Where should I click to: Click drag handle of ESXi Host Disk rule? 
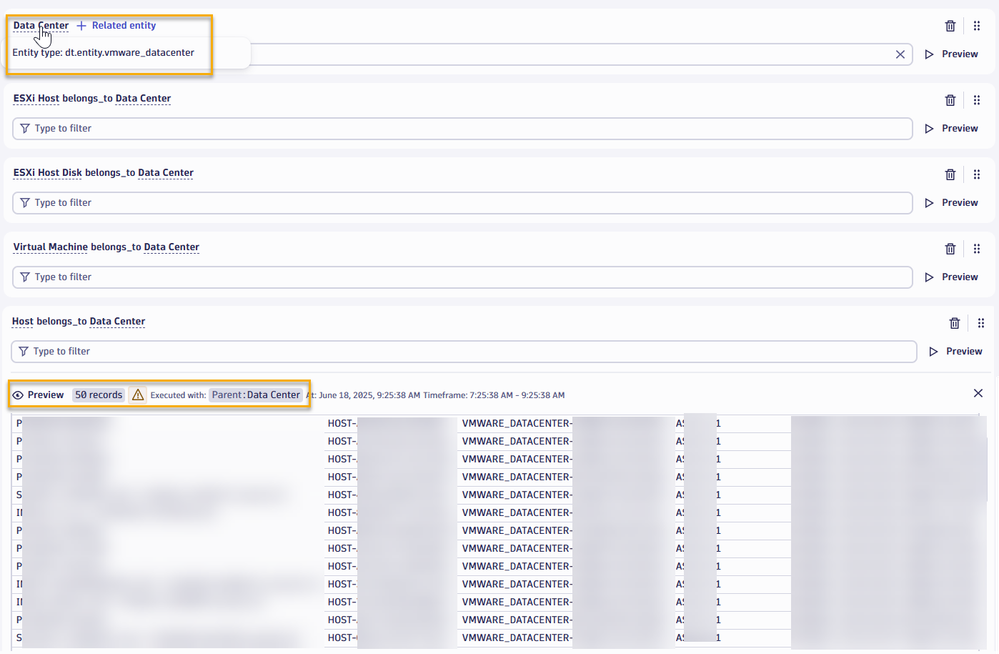tap(977, 175)
